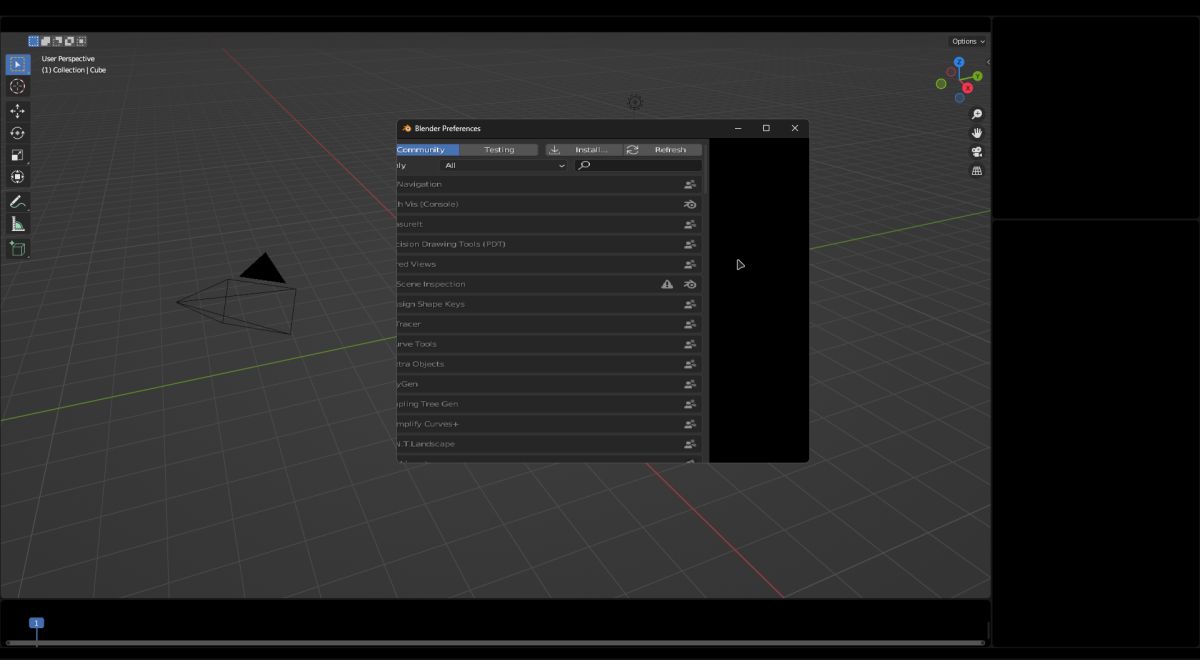
Task: Select the light object in viewport
Action: pyautogui.click(x=635, y=102)
